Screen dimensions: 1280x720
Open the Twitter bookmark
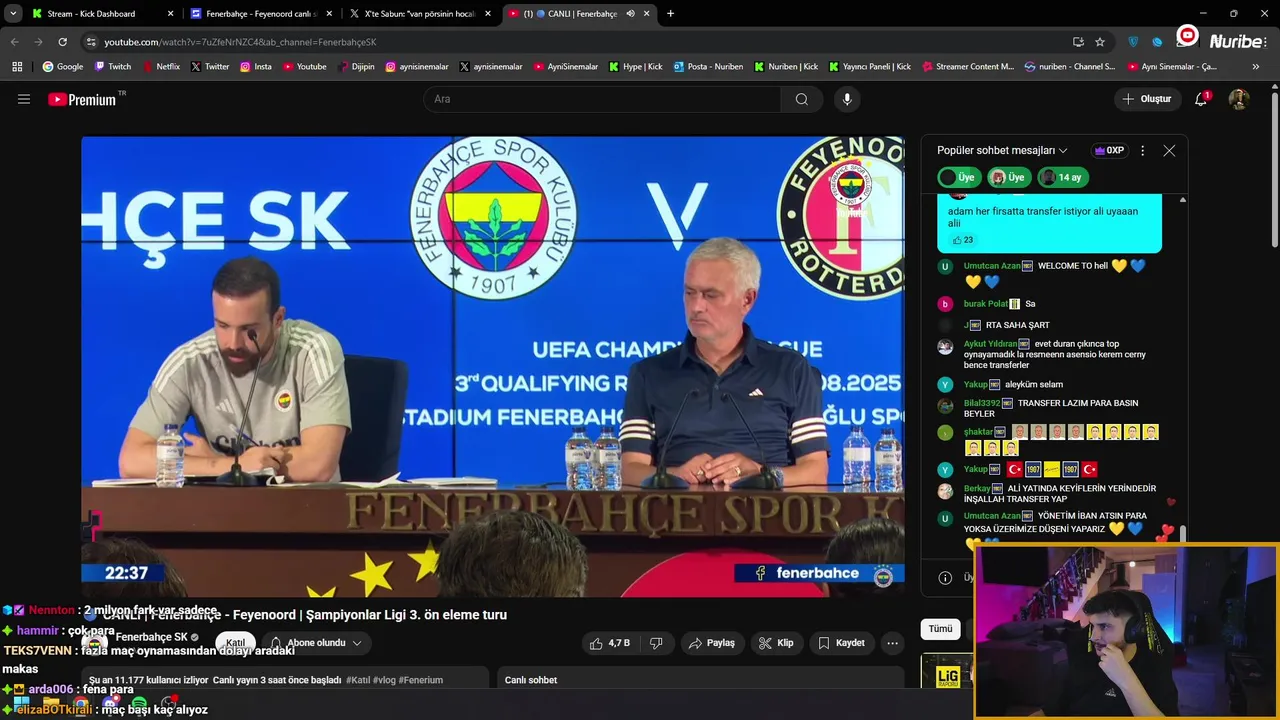pyautogui.click(x=210, y=67)
